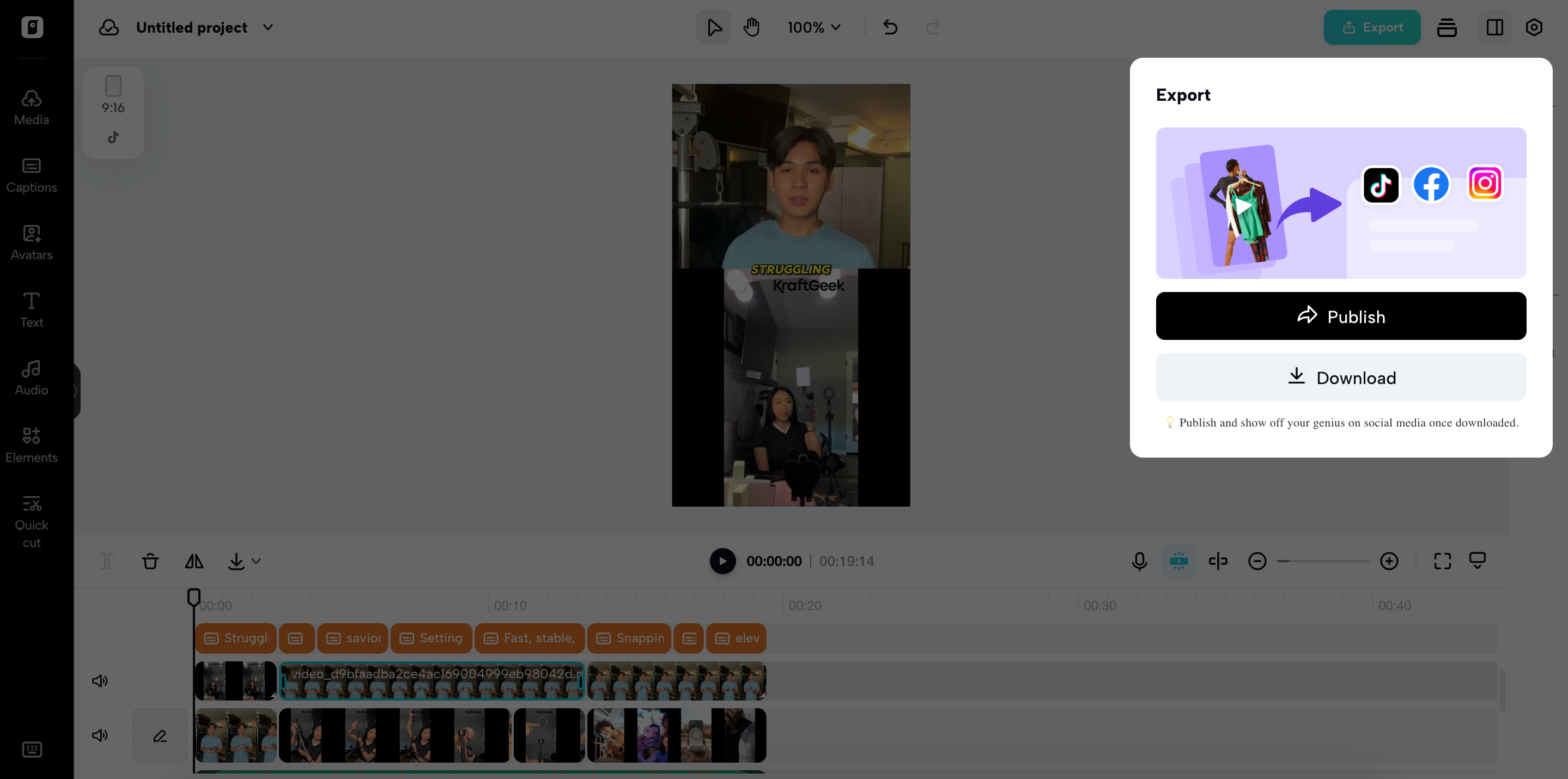Open the Captions panel
1568x779 pixels.
[x=31, y=175]
